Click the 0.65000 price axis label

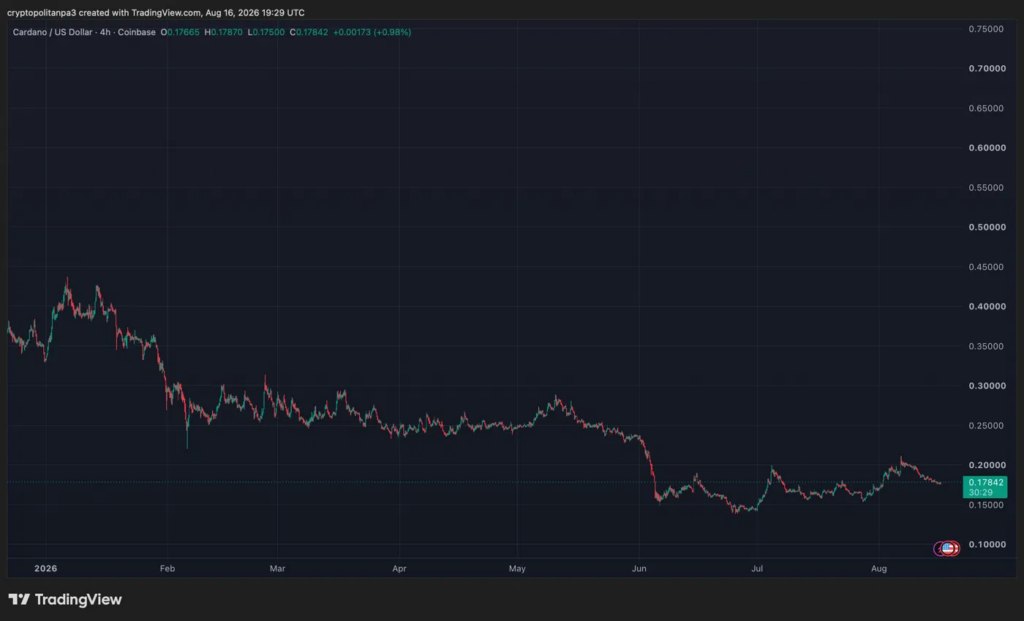tap(986, 108)
